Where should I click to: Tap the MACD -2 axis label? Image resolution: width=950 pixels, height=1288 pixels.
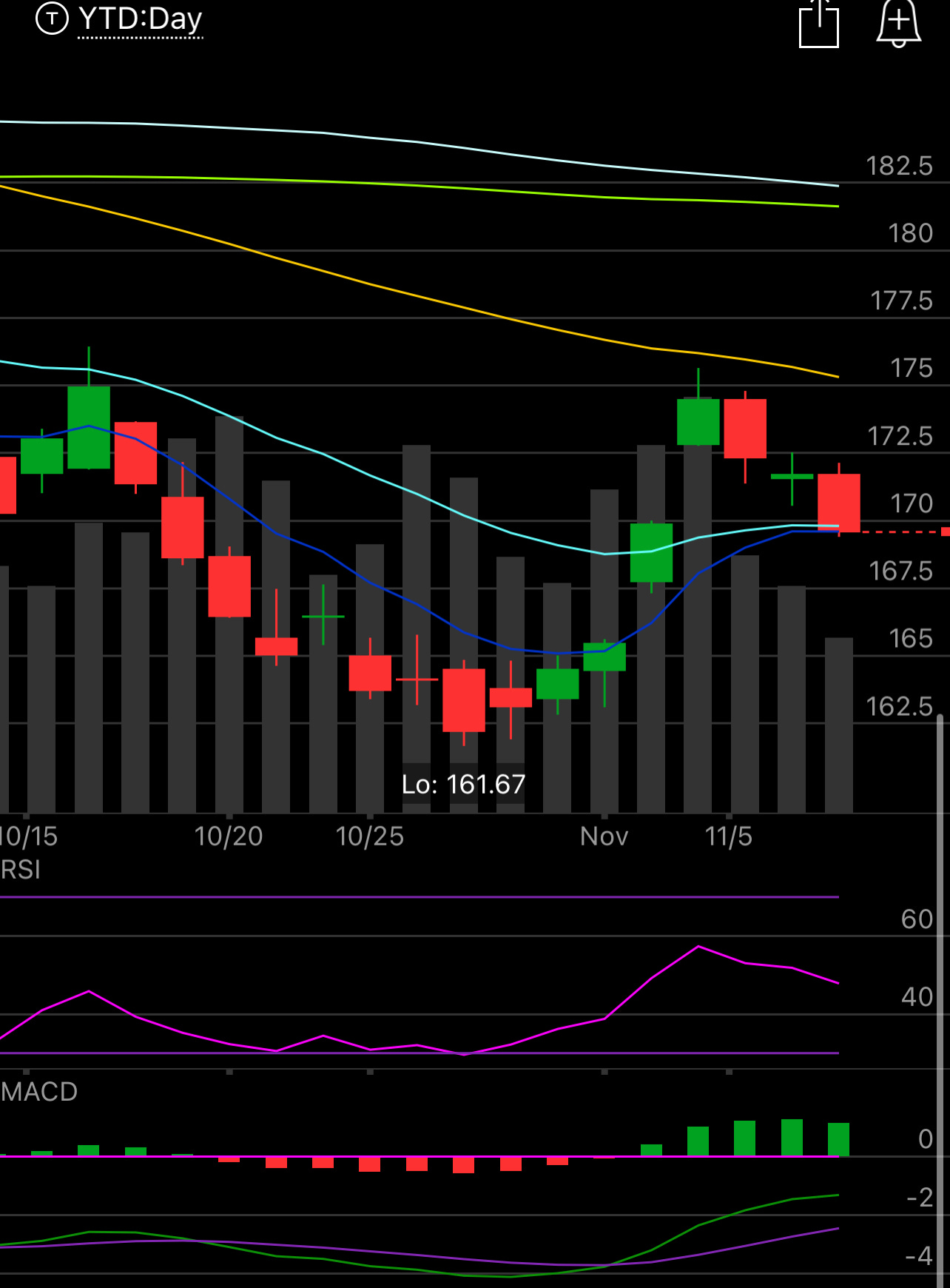tap(920, 1197)
